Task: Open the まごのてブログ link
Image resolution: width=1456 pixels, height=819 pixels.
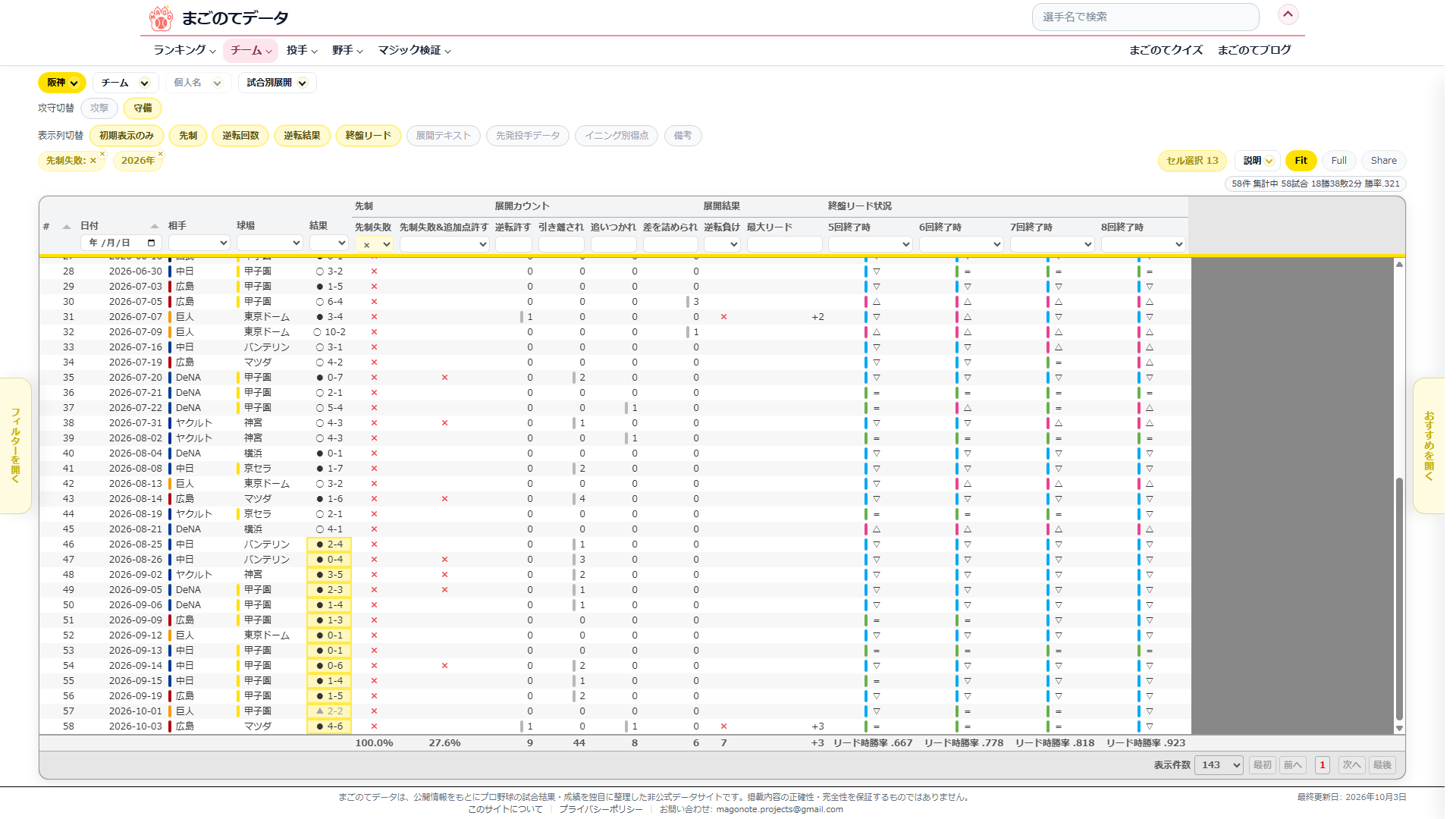Action: click(1254, 50)
